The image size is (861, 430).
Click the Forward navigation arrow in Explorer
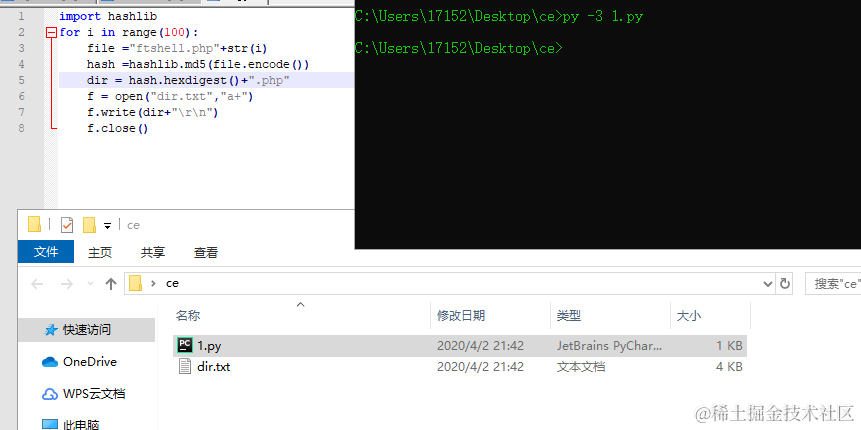click(x=66, y=284)
